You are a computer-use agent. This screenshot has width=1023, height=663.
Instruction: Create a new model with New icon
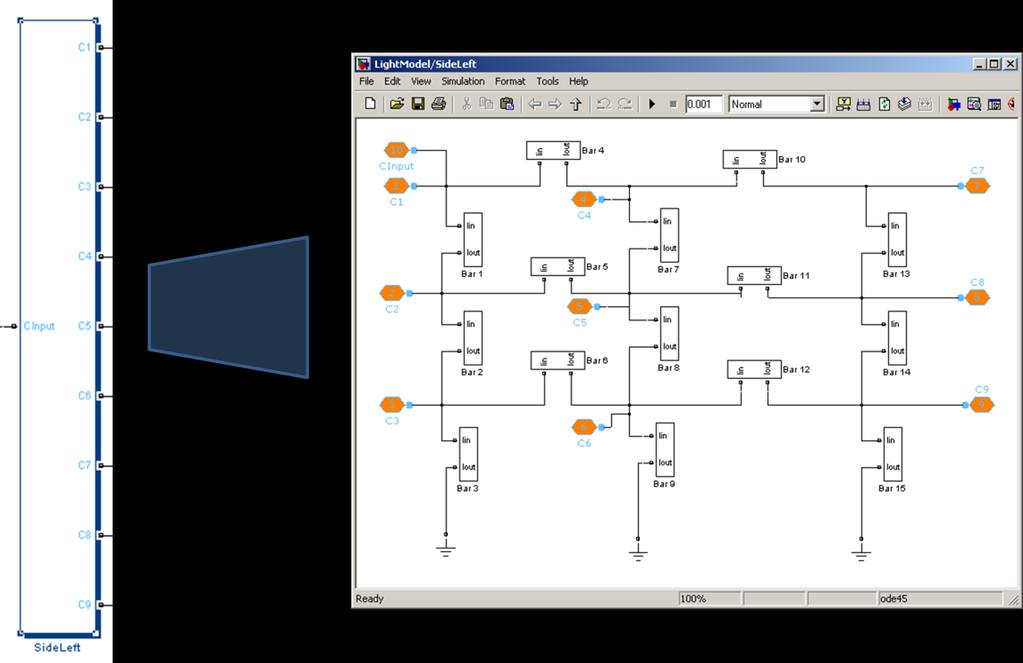coord(370,104)
